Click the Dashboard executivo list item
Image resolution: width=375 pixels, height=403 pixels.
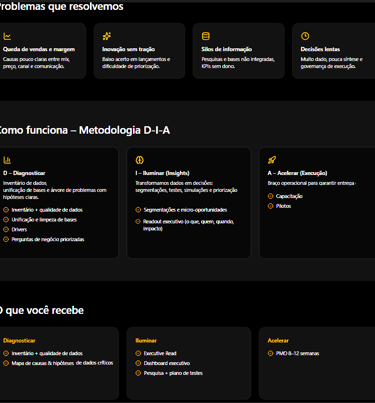(x=163, y=363)
